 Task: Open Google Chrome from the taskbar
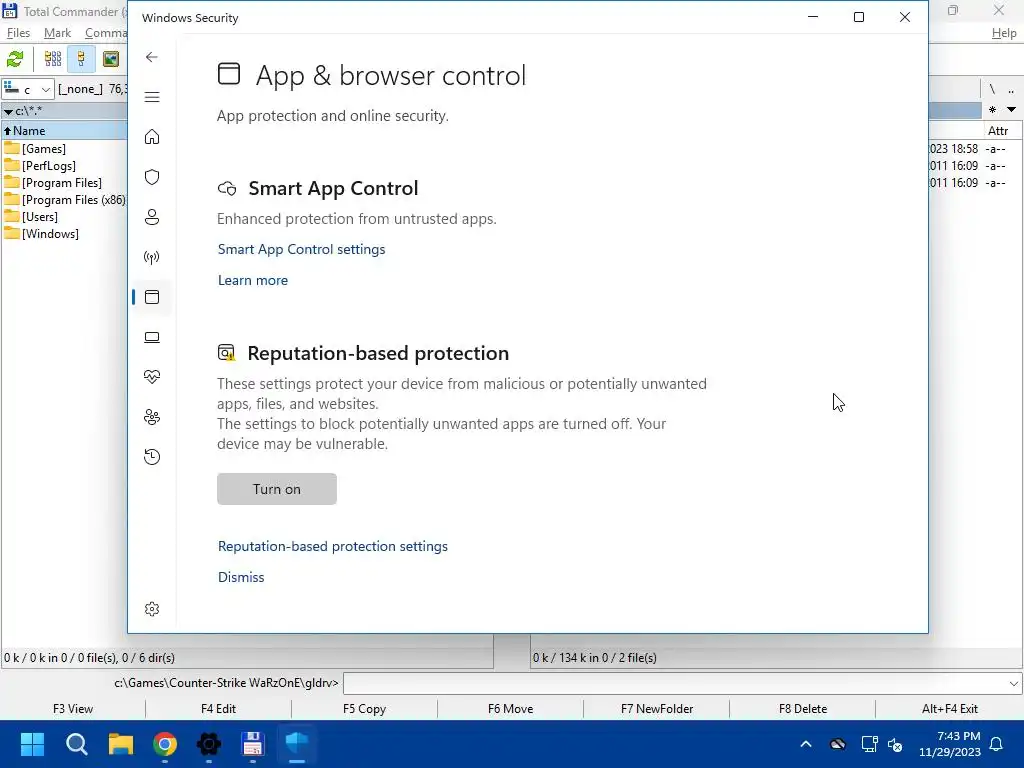[x=165, y=744]
